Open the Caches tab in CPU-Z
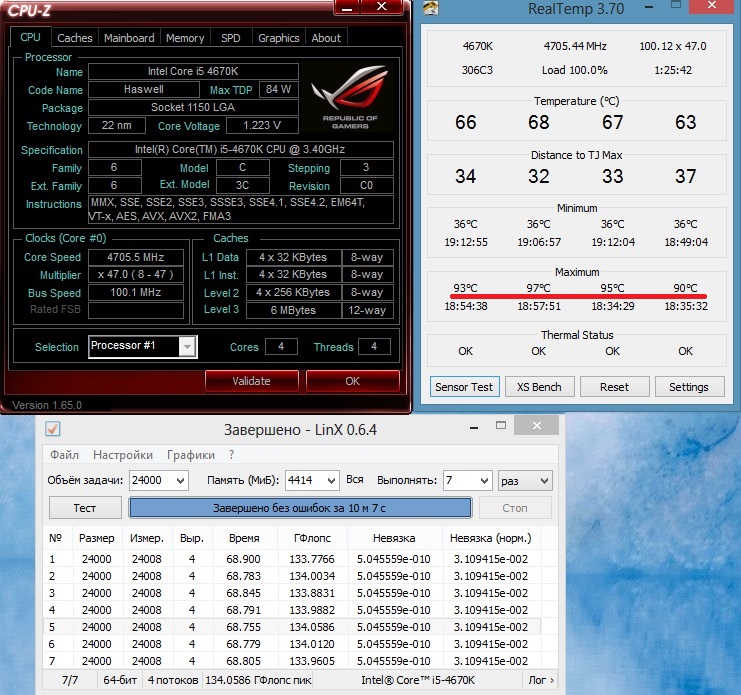The width and height of the screenshot is (741, 695). [75, 38]
